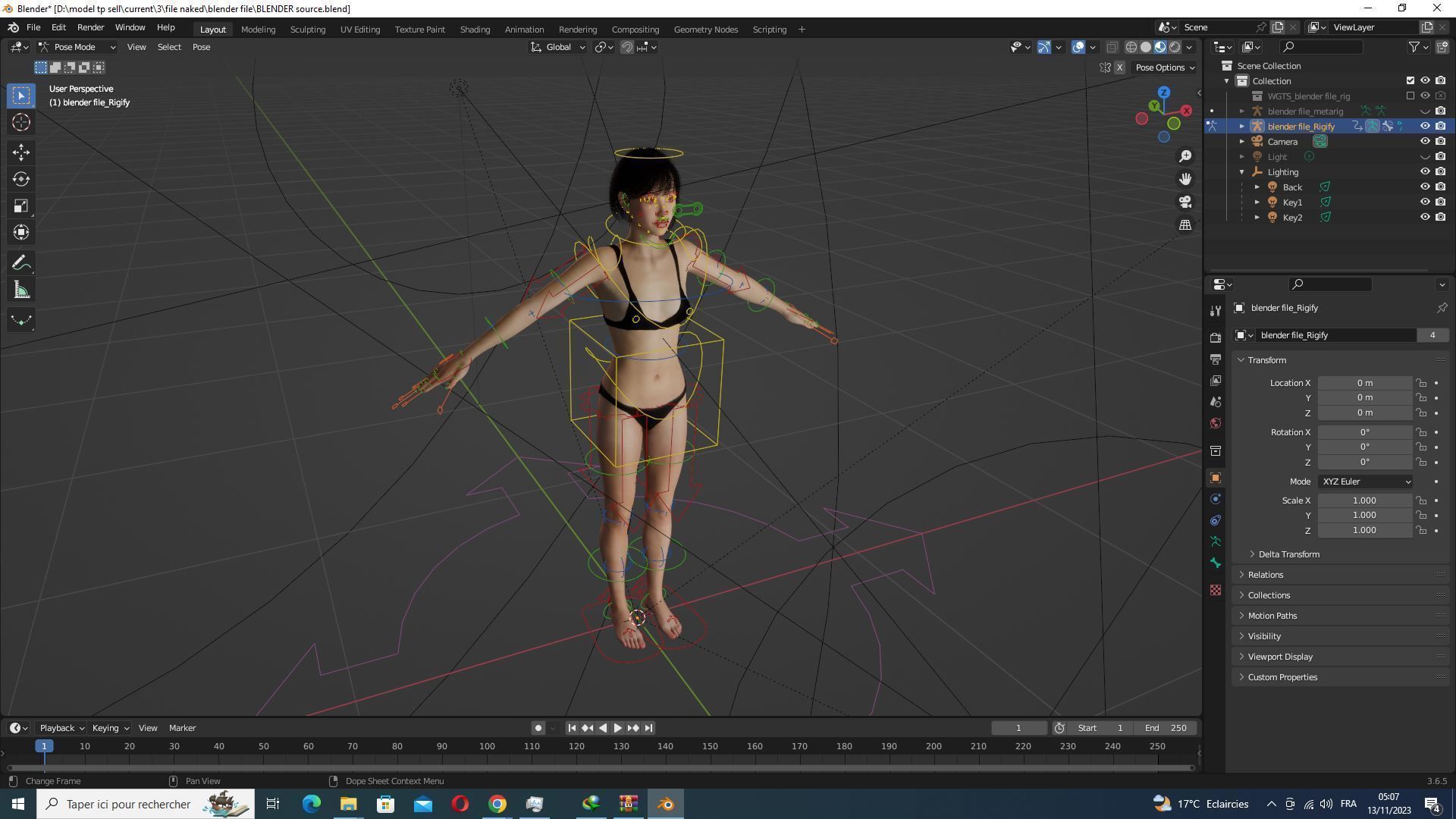Click the End frame 250 field
This screenshot has width=1456, height=819.
[x=1166, y=728]
